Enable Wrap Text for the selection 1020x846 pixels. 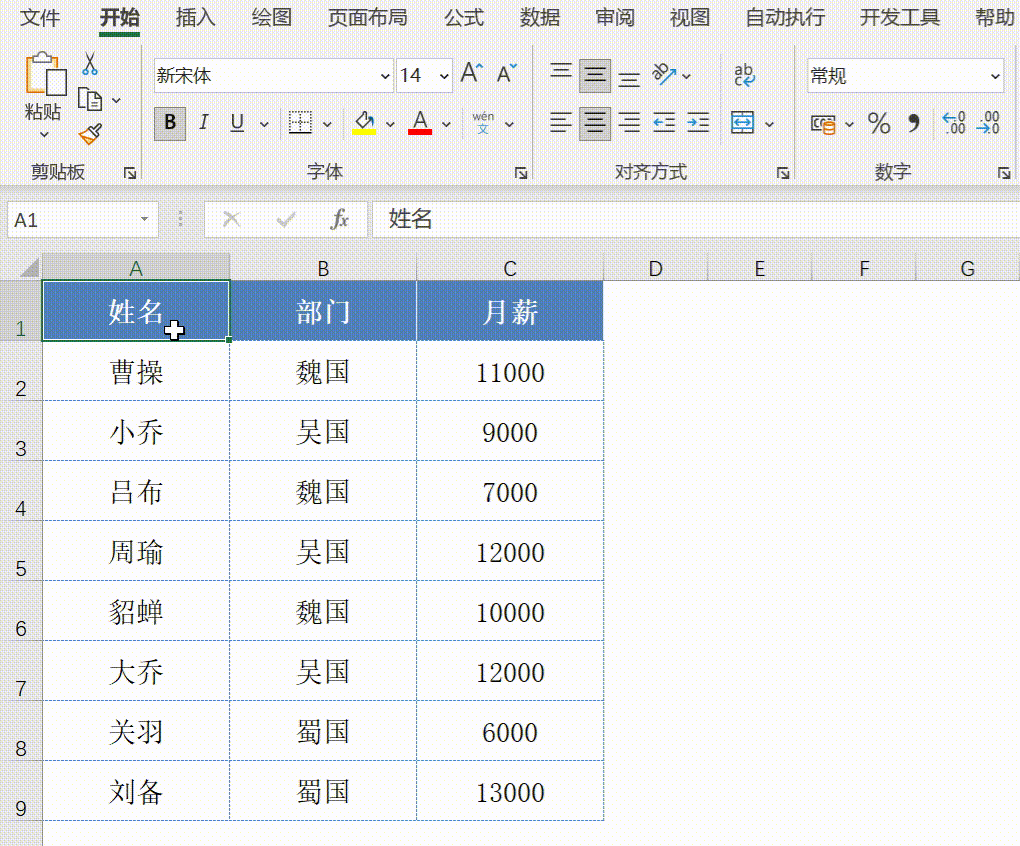744,72
